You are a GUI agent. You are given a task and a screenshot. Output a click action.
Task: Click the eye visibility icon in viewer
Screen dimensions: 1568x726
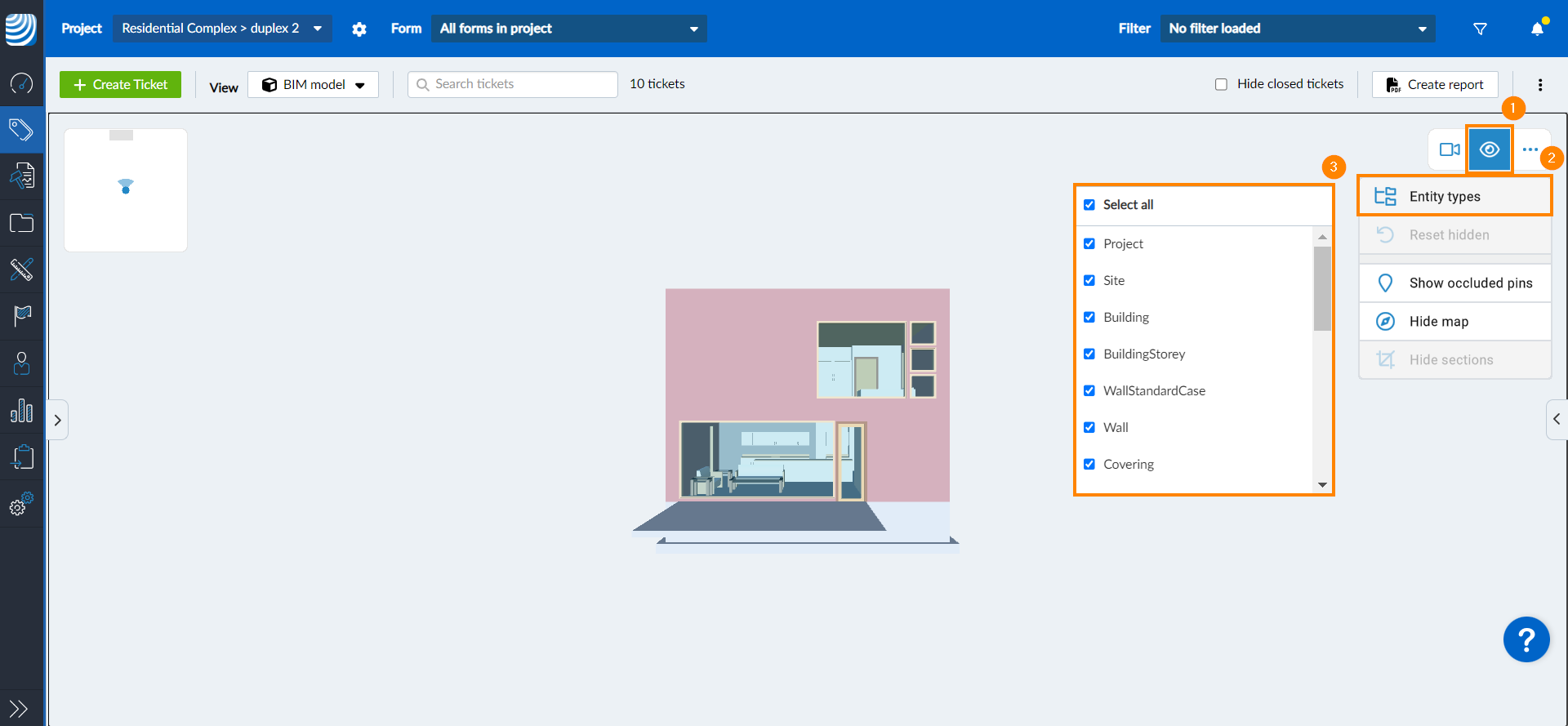(1489, 149)
